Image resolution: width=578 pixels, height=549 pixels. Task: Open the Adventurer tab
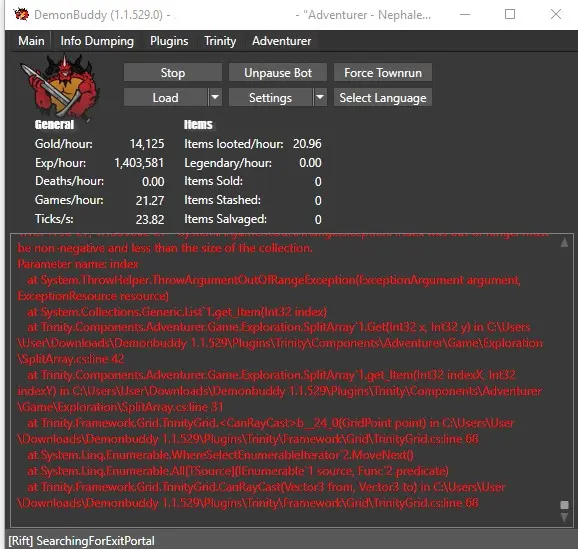281,41
